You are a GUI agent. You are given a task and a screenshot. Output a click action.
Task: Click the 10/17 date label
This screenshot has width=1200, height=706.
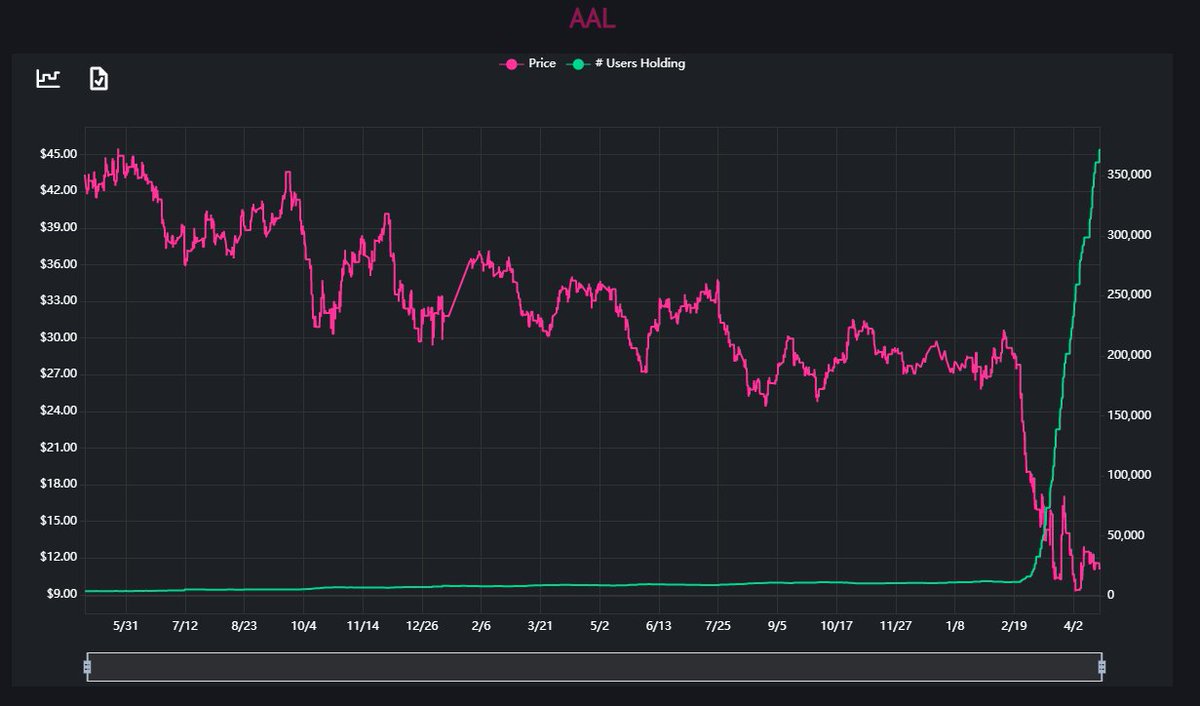pyautogui.click(x=836, y=626)
